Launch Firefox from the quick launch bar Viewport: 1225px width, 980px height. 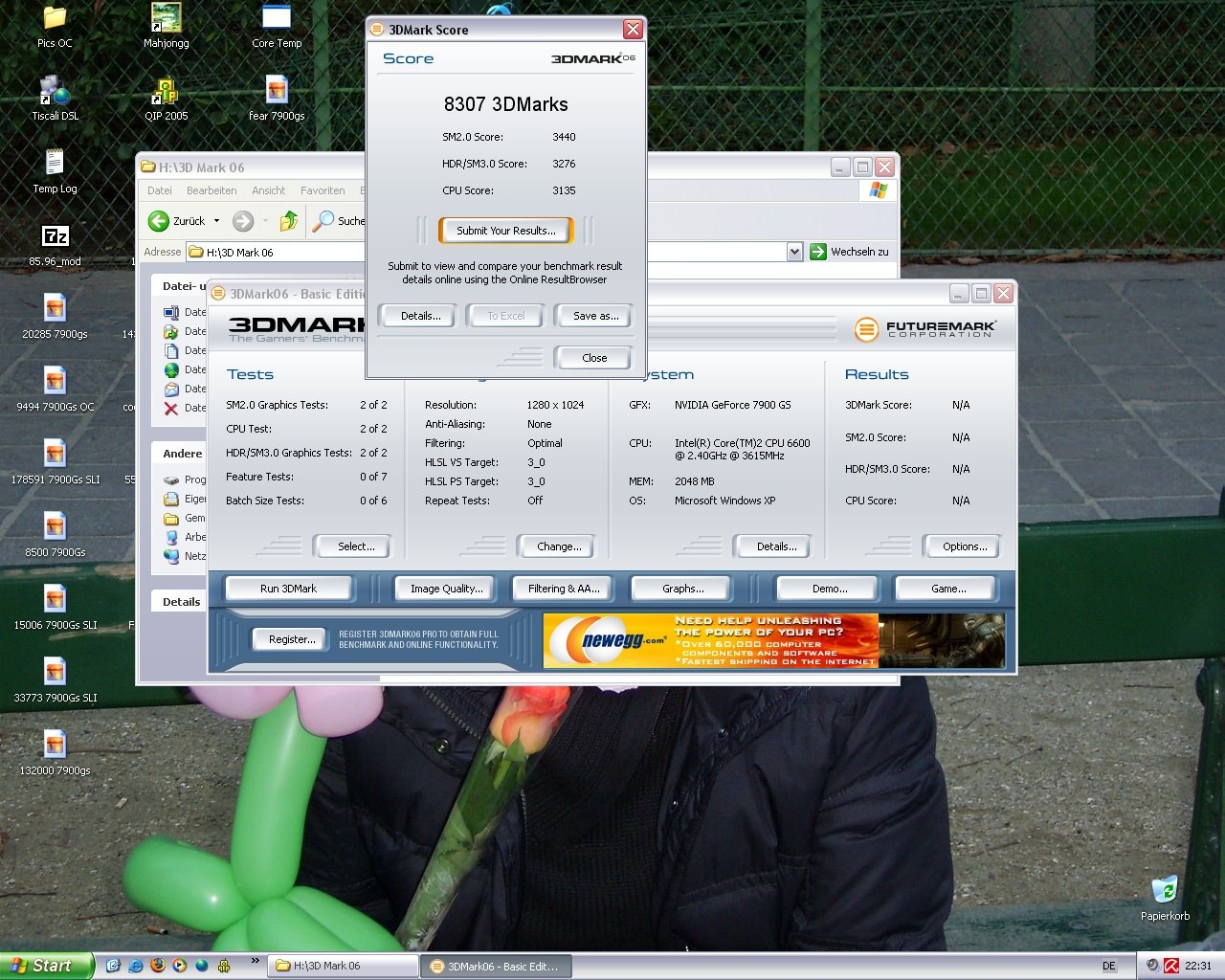pos(157,966)
